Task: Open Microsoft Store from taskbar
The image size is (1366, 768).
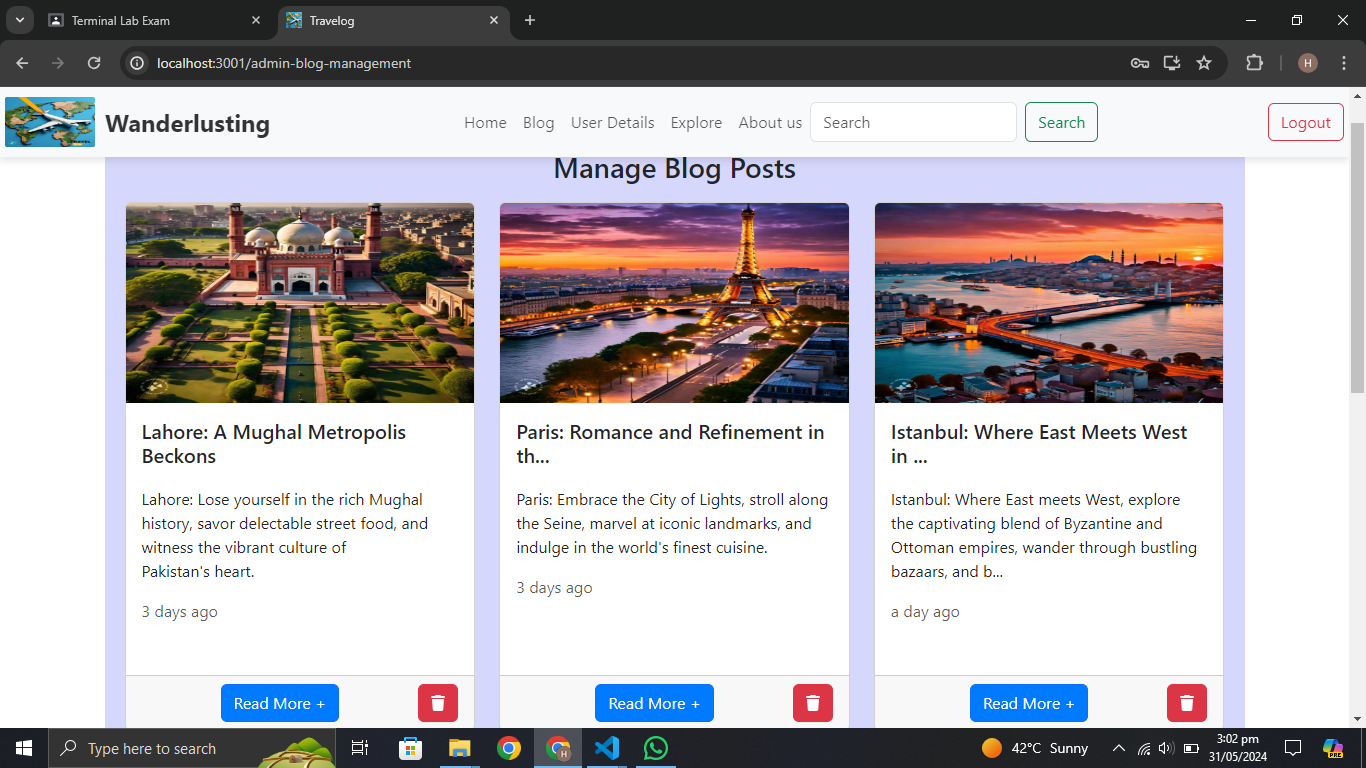Action: pos(410,748)
